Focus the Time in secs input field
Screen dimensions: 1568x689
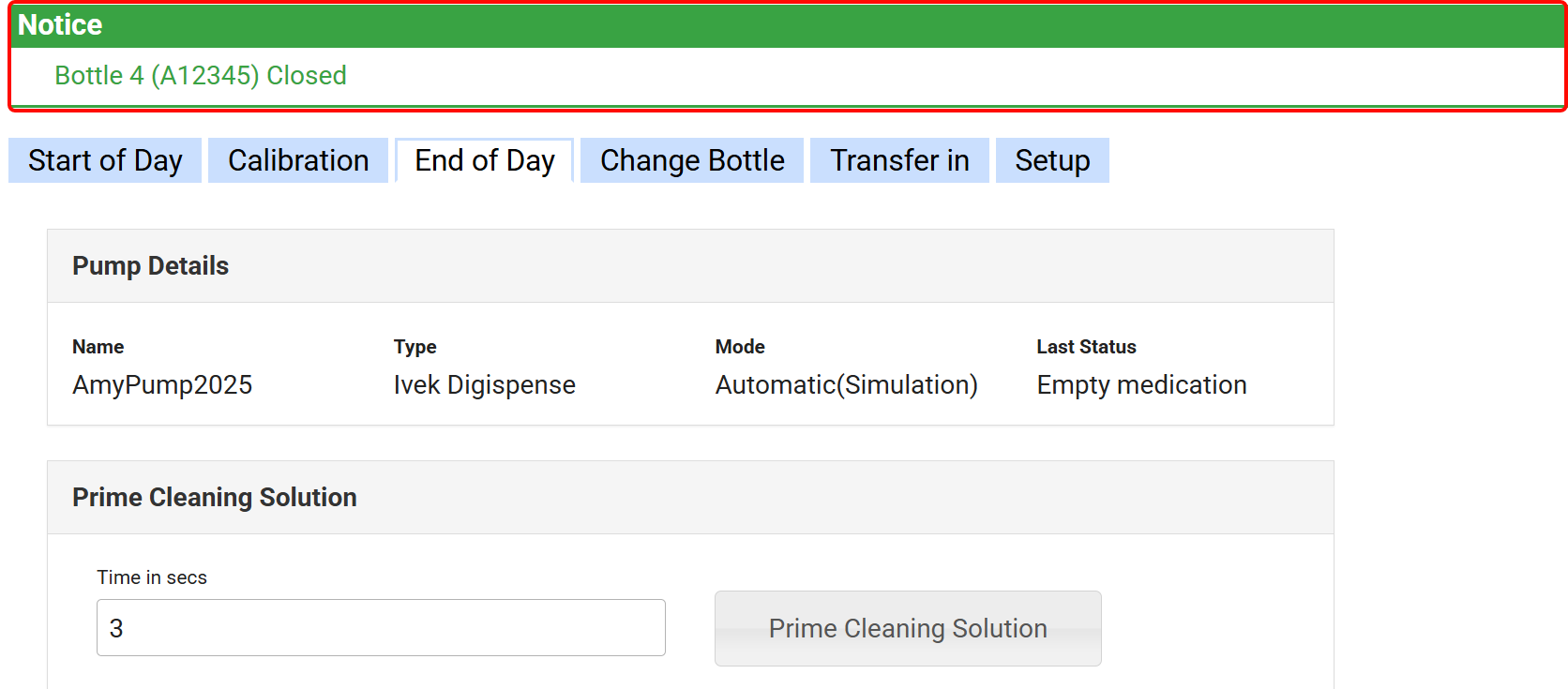pos(381,627)
